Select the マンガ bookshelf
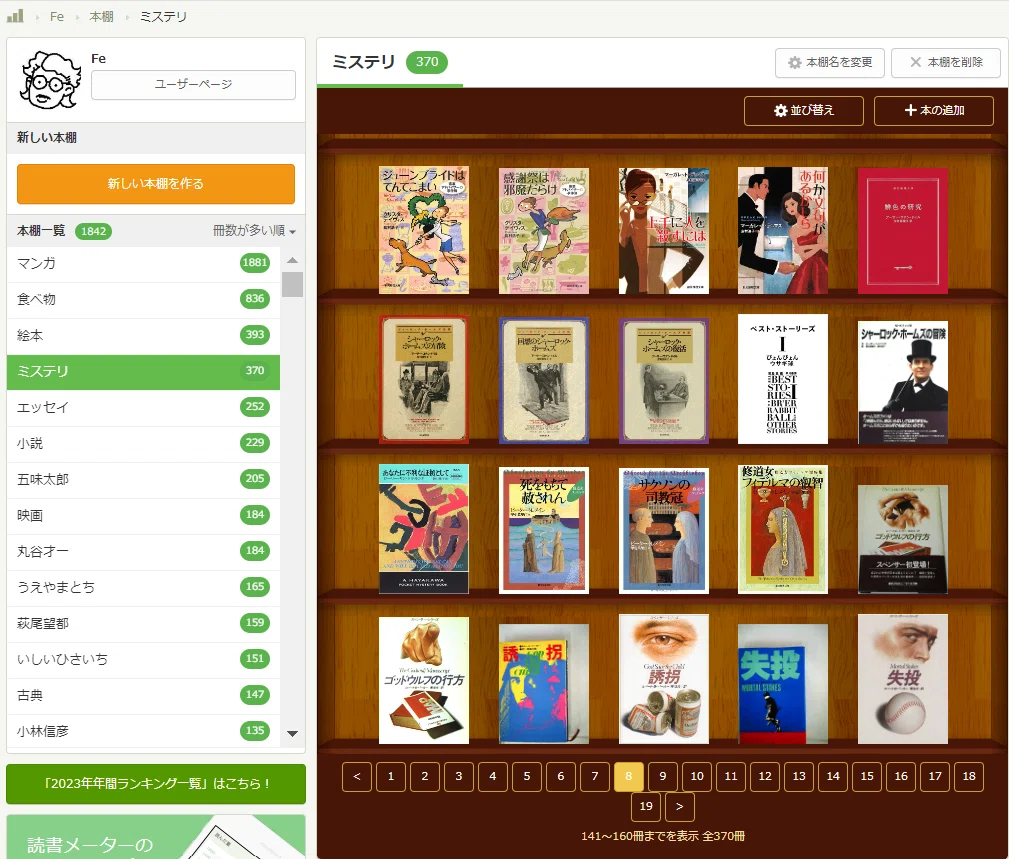Screen dimensions: 1009x859 143,263
